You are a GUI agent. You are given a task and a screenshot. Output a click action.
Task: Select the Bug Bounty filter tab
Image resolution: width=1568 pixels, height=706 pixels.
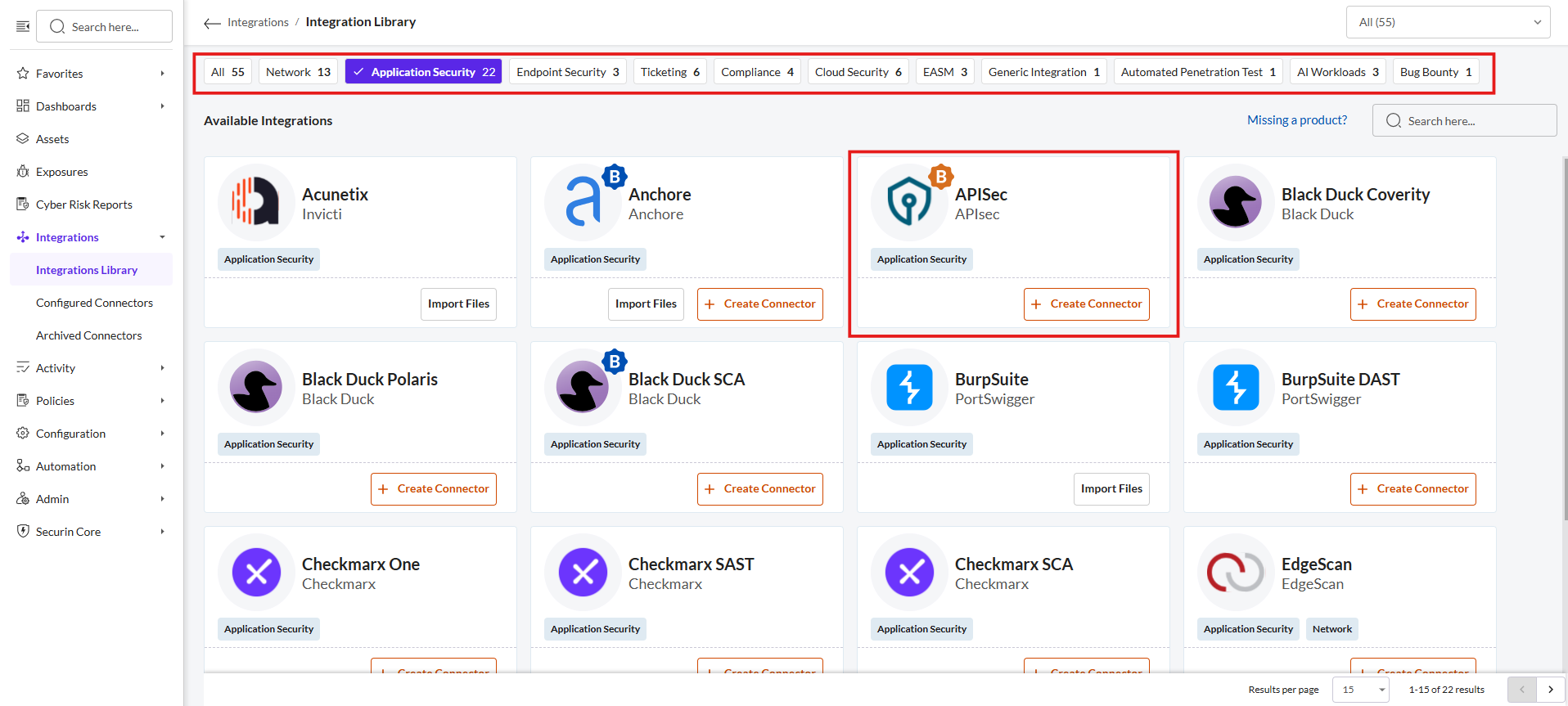pyautogui.click(x=1436, y=72)
